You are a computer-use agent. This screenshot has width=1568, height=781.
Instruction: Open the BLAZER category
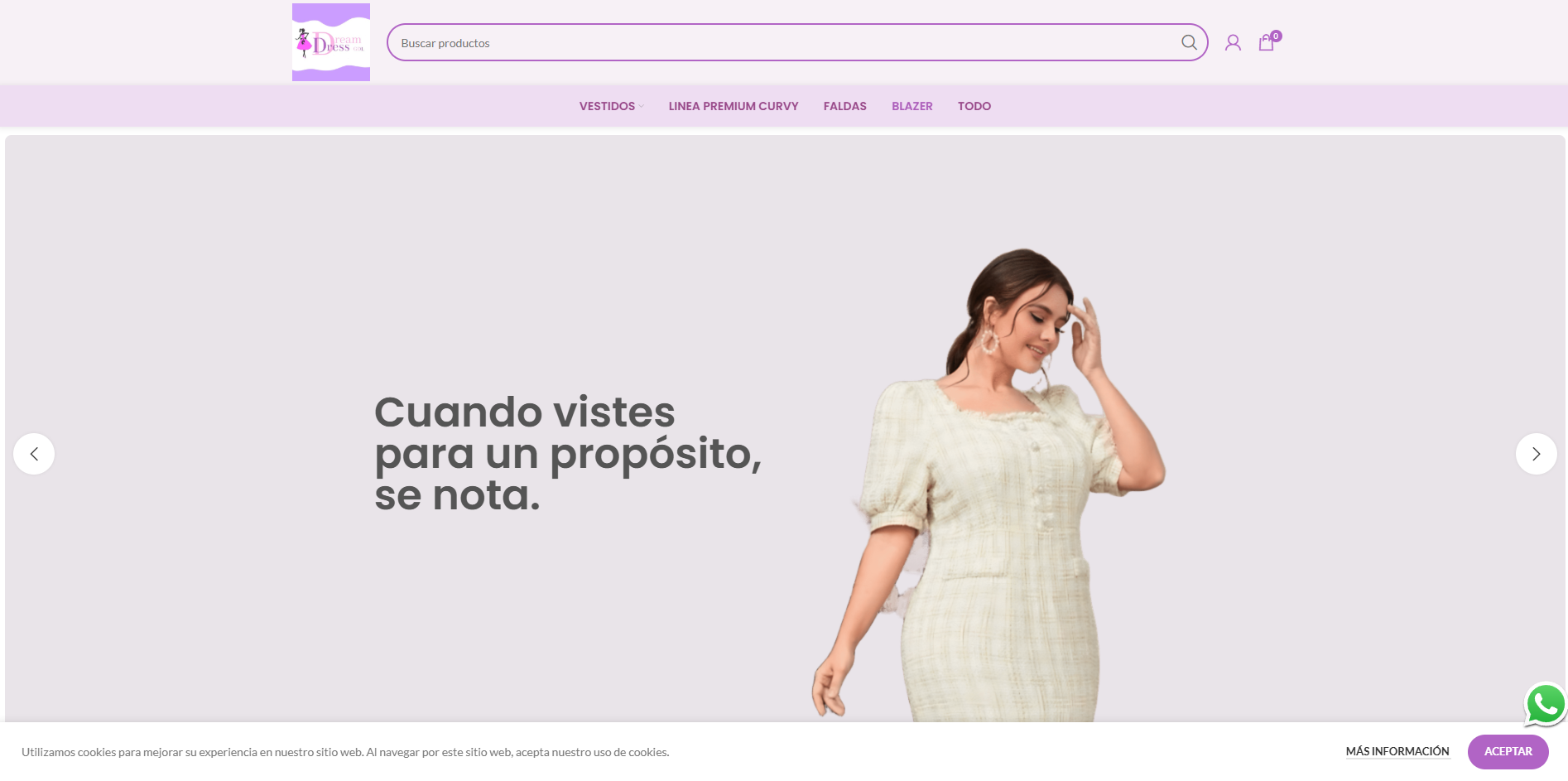click(912, 106)
